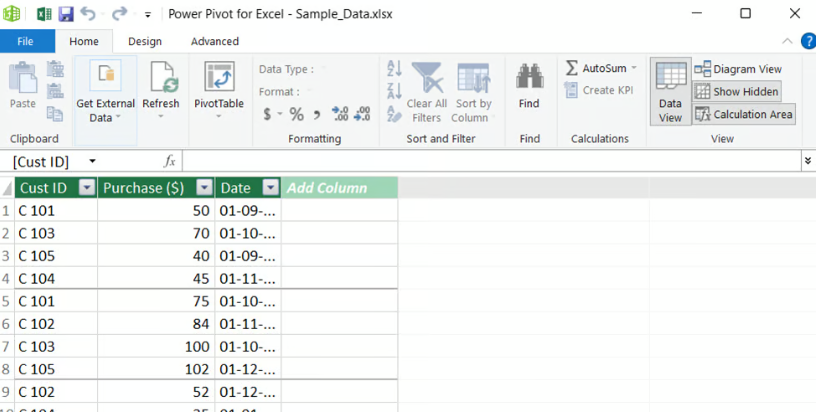Switch to Diagram View

pos(738,69)
